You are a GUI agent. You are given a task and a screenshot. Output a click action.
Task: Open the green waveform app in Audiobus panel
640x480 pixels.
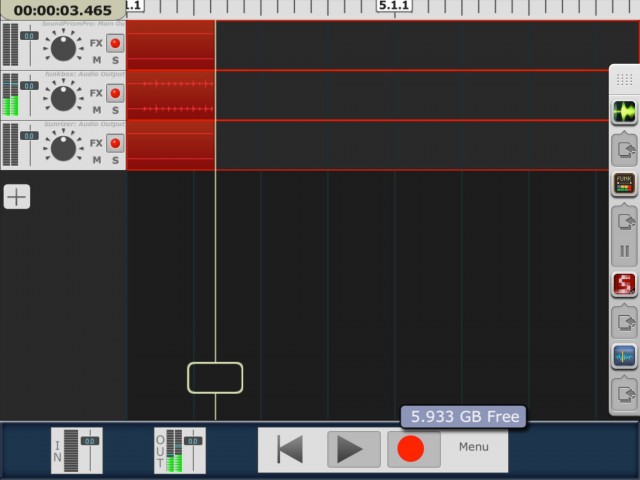coord(624,112)
